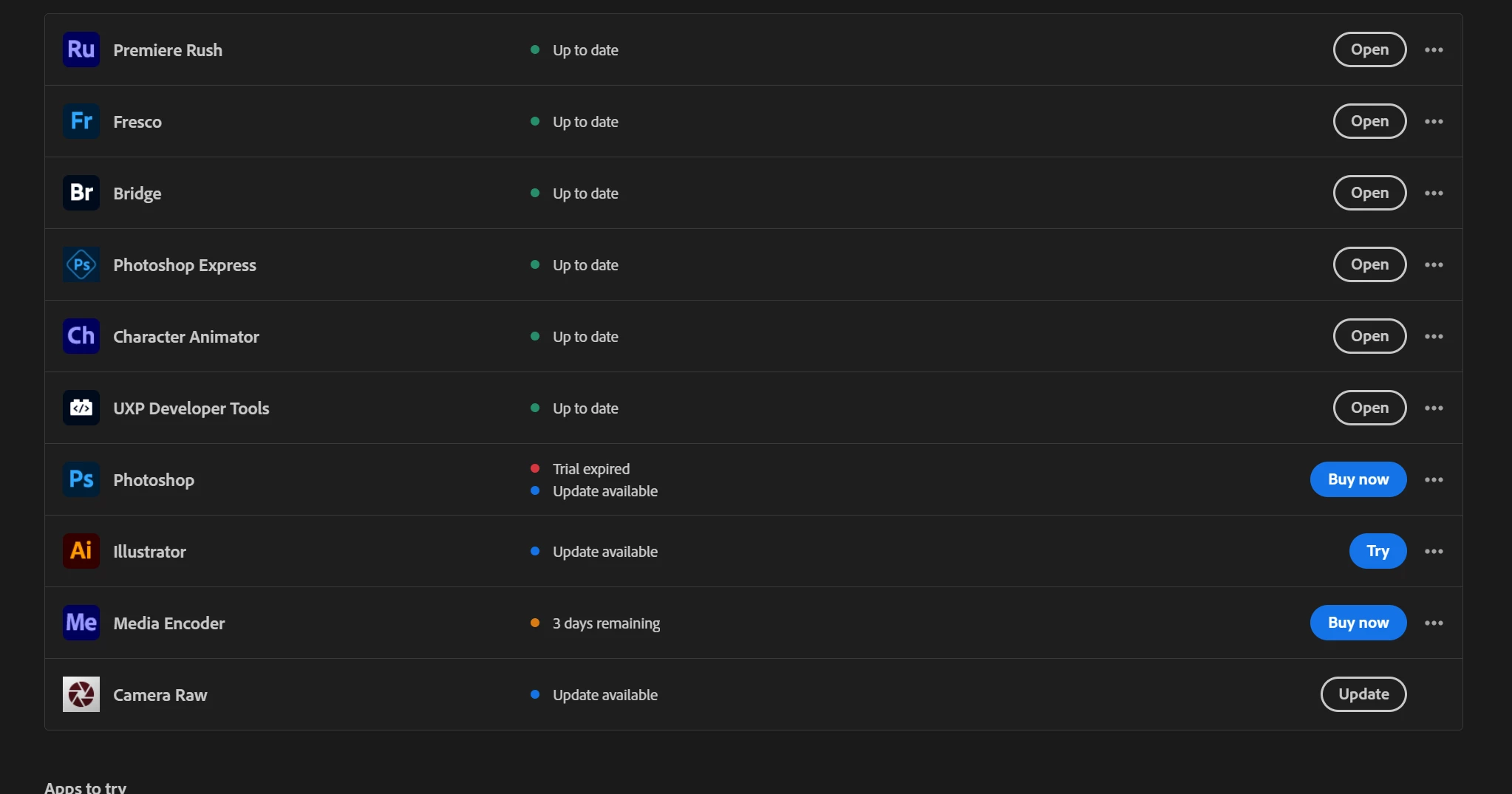Click Up to date status for Bridge
The height and width of the screenshot is (794, 1512).
585,194
